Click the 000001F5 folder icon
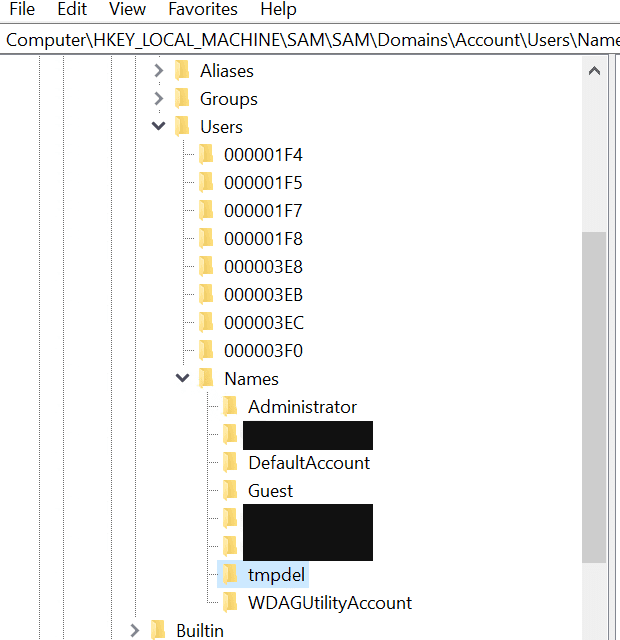This screenshot has height=640, width=620. pos(206,182)
